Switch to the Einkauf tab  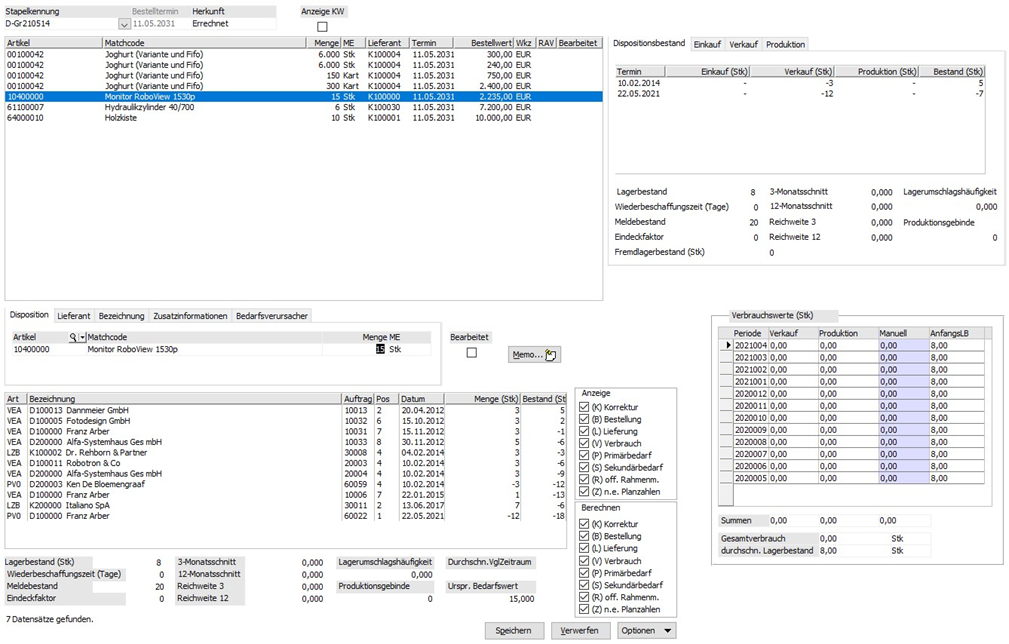pyautogui.click(x=707, y=44)
